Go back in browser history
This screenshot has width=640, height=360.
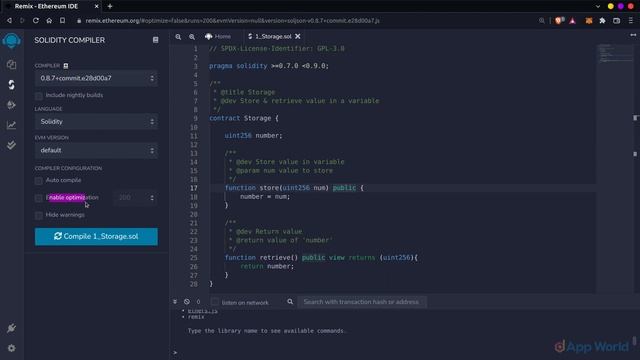point(9,20)
